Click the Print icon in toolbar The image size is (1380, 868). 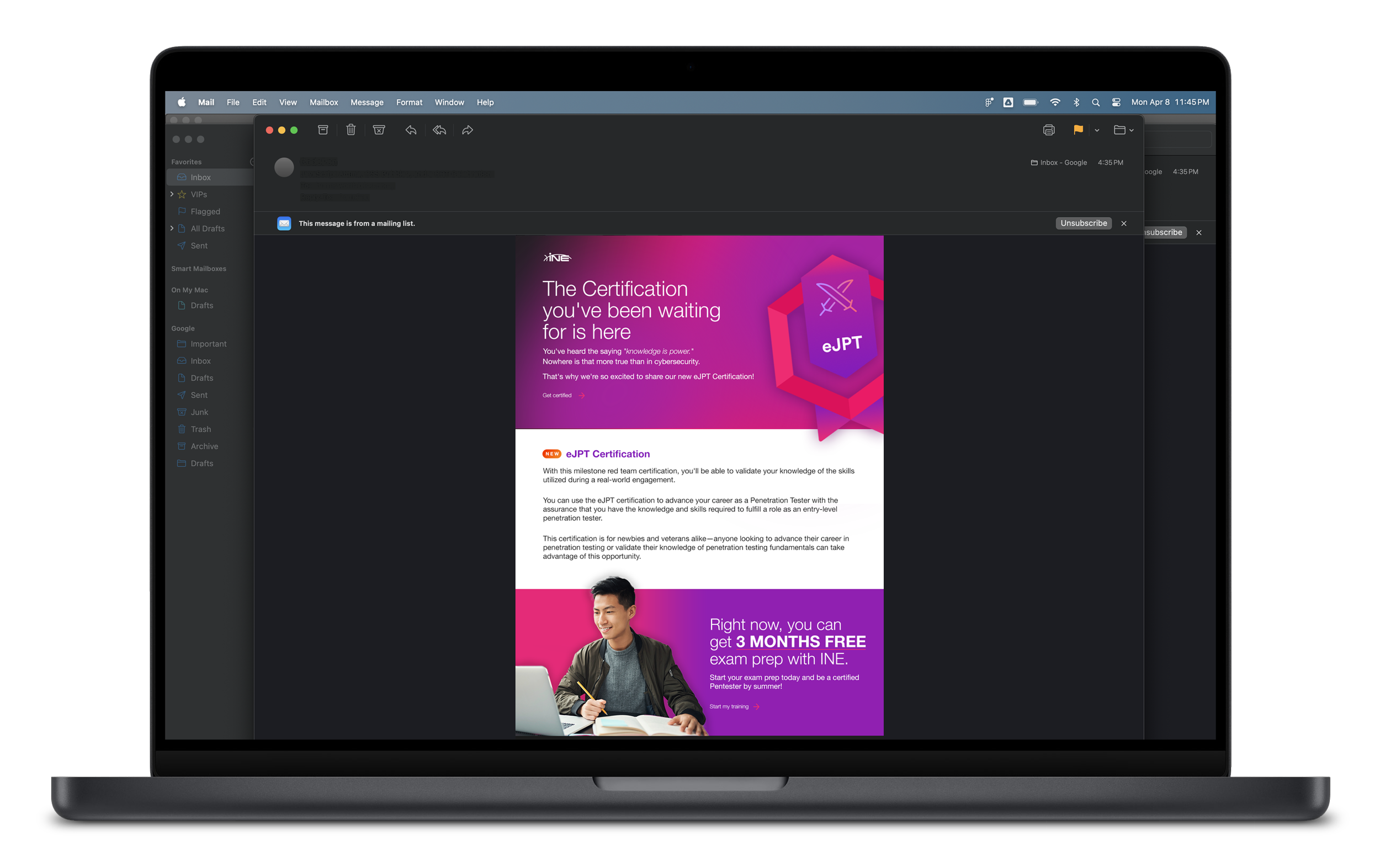pos(1048,130)
